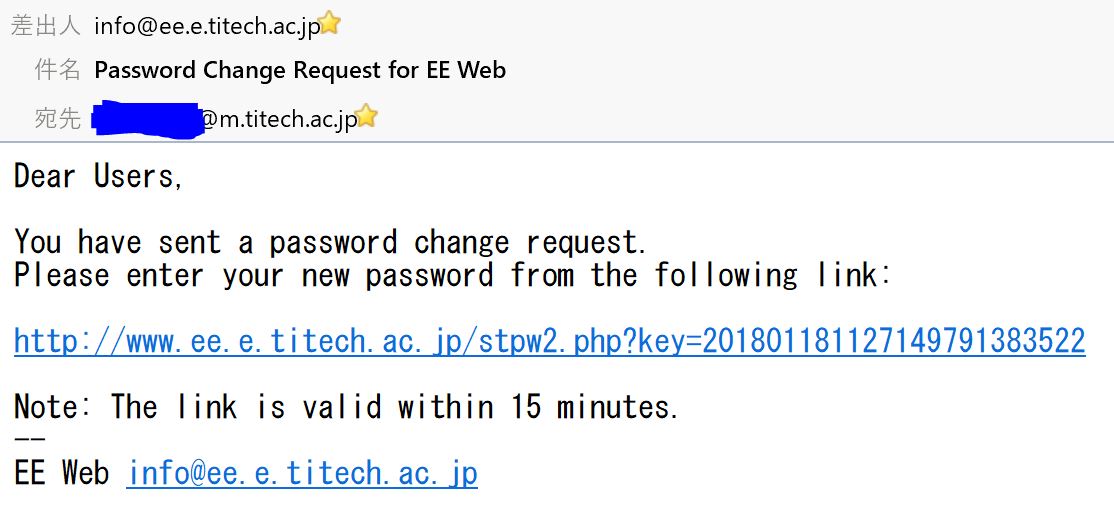Click the '--' signature separator

tap(29, 438)
